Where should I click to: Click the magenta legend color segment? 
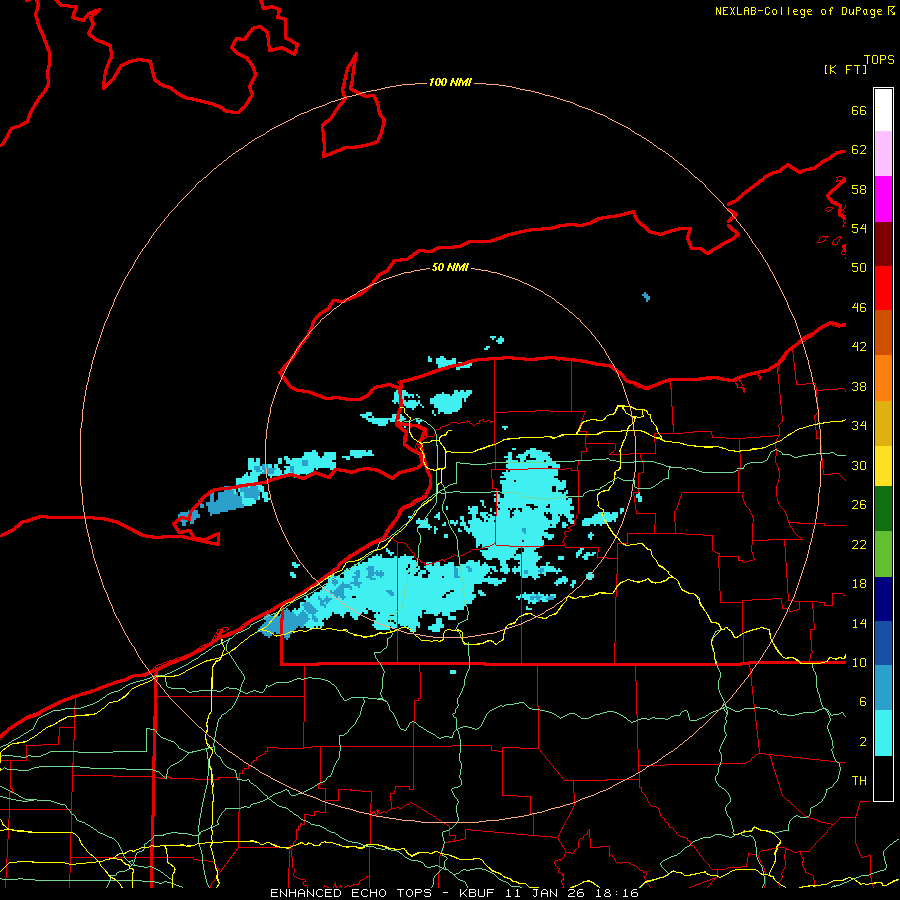click(x=883, y=199)
